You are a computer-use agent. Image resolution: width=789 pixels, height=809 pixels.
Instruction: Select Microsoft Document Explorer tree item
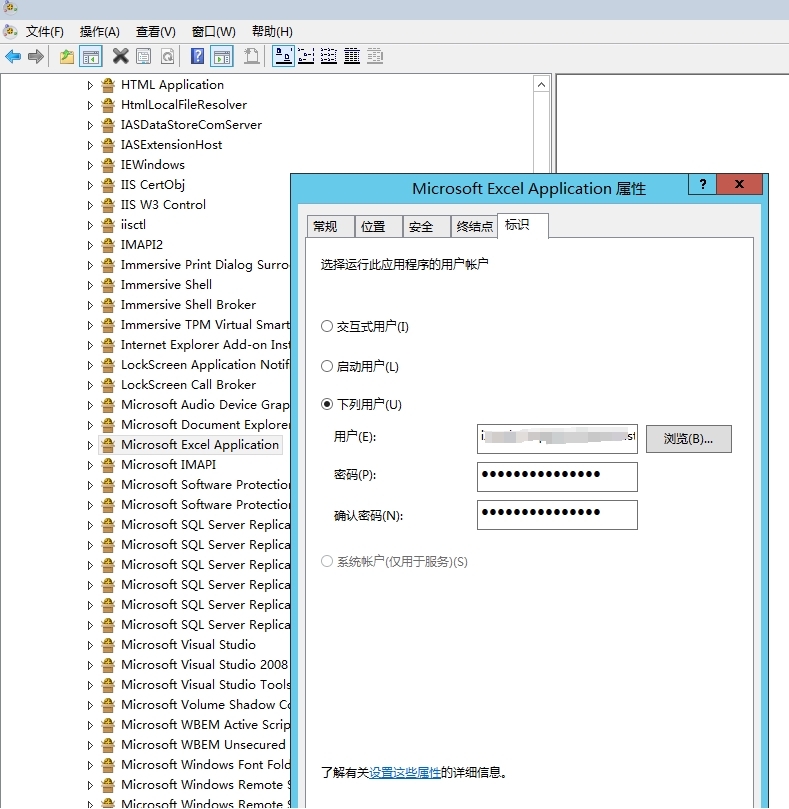(x=205, y=425)
